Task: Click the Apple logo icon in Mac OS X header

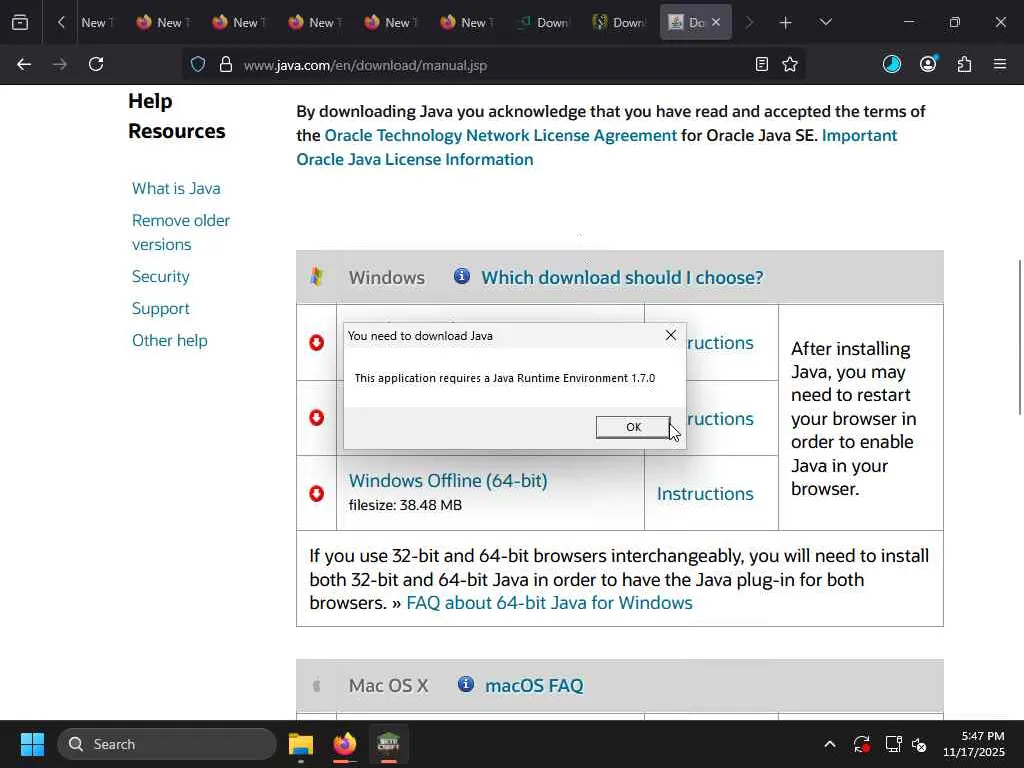Action: pos(317,686)
